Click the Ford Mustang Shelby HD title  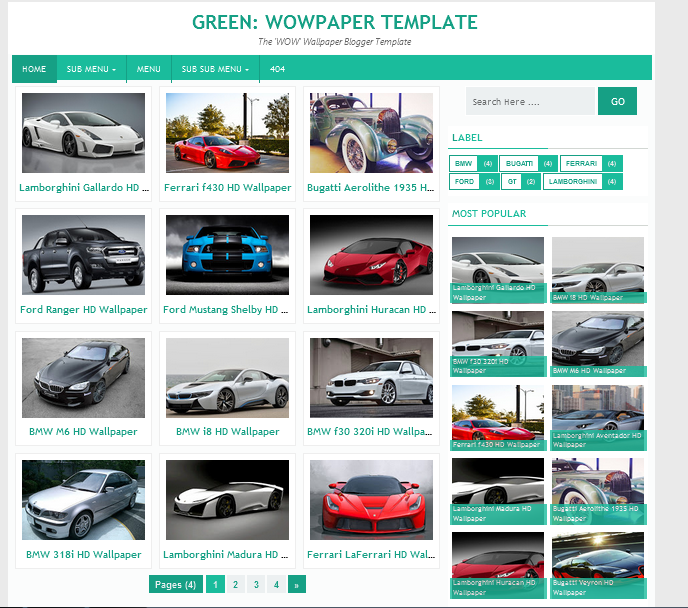click(226, 310)
